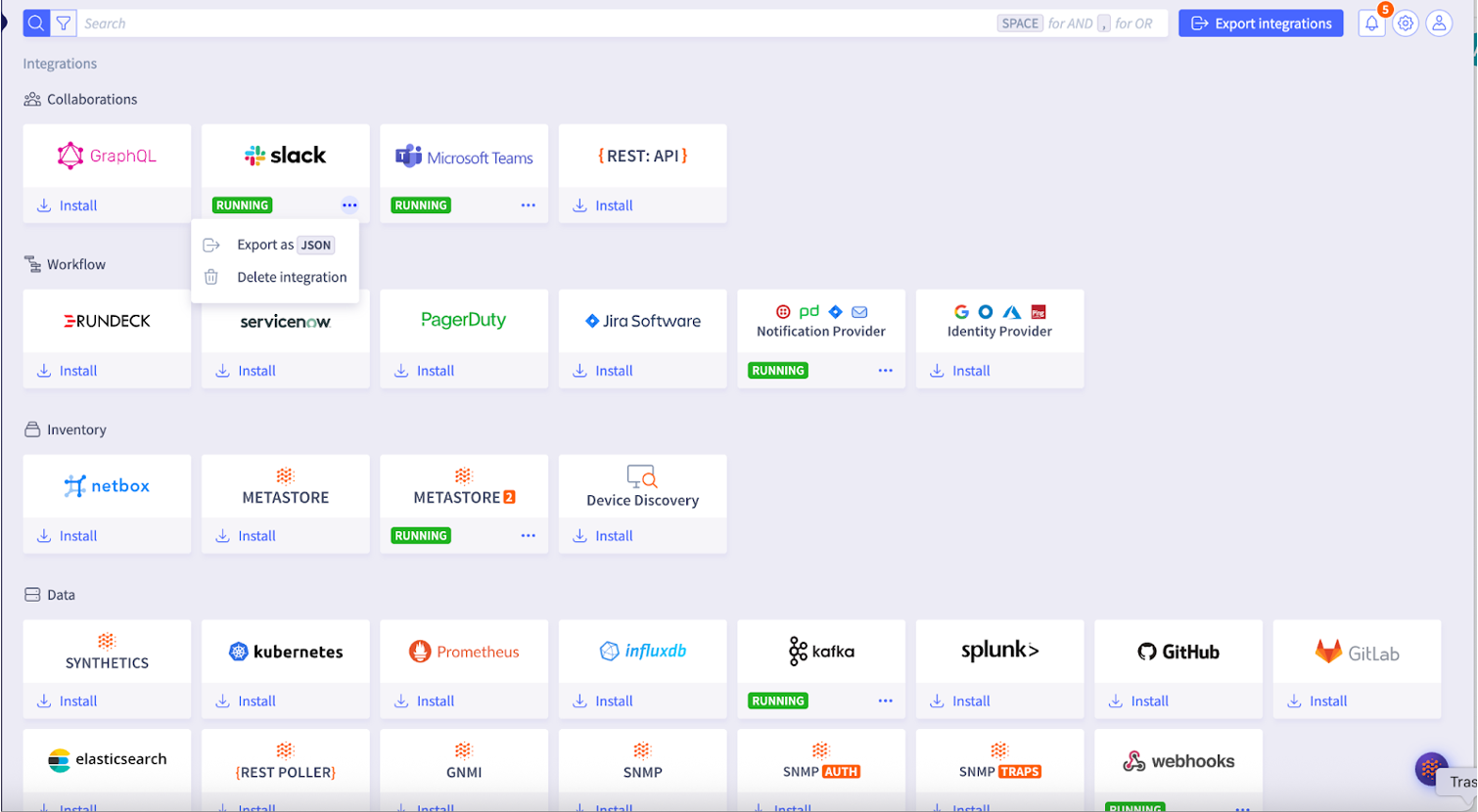Click the search magnifier icon
Viewport: 1478px width, 812px height.
coord(35,23)
